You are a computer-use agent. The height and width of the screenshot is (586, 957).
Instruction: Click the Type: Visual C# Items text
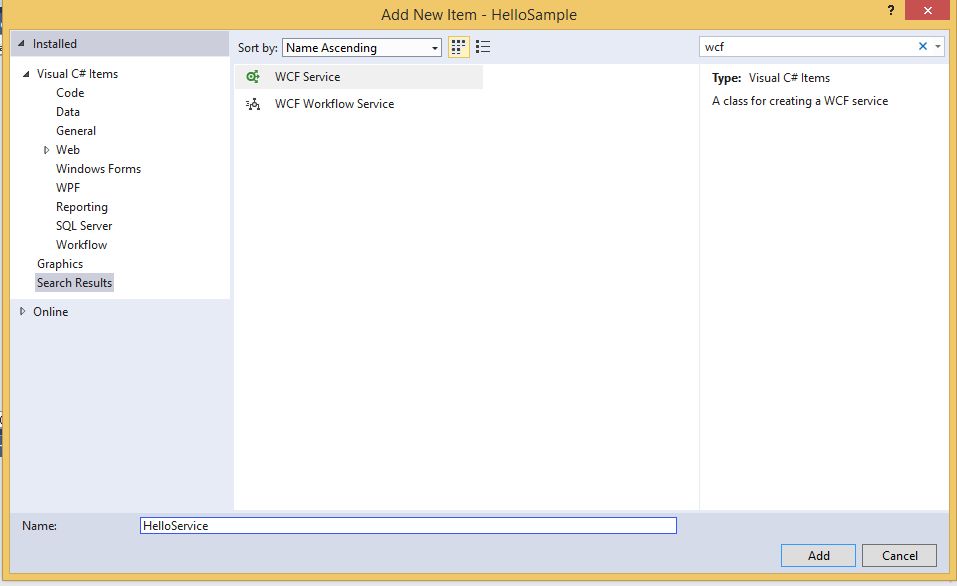[771, 78]
